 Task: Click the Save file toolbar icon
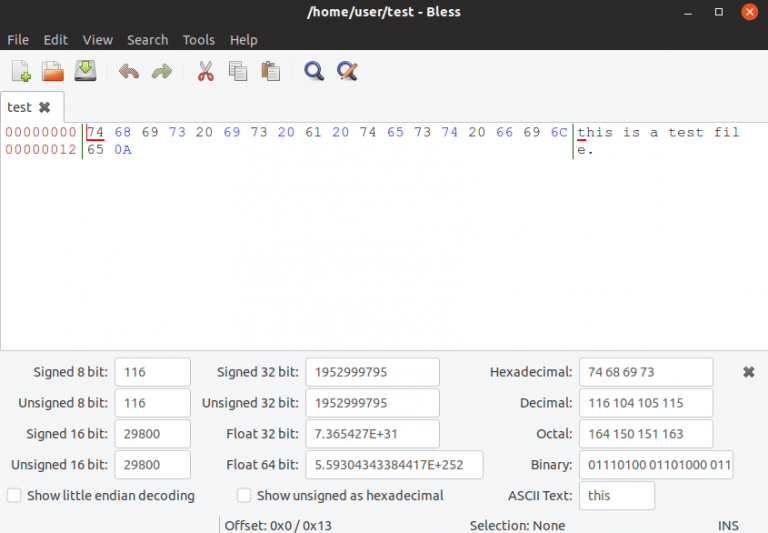85,71
